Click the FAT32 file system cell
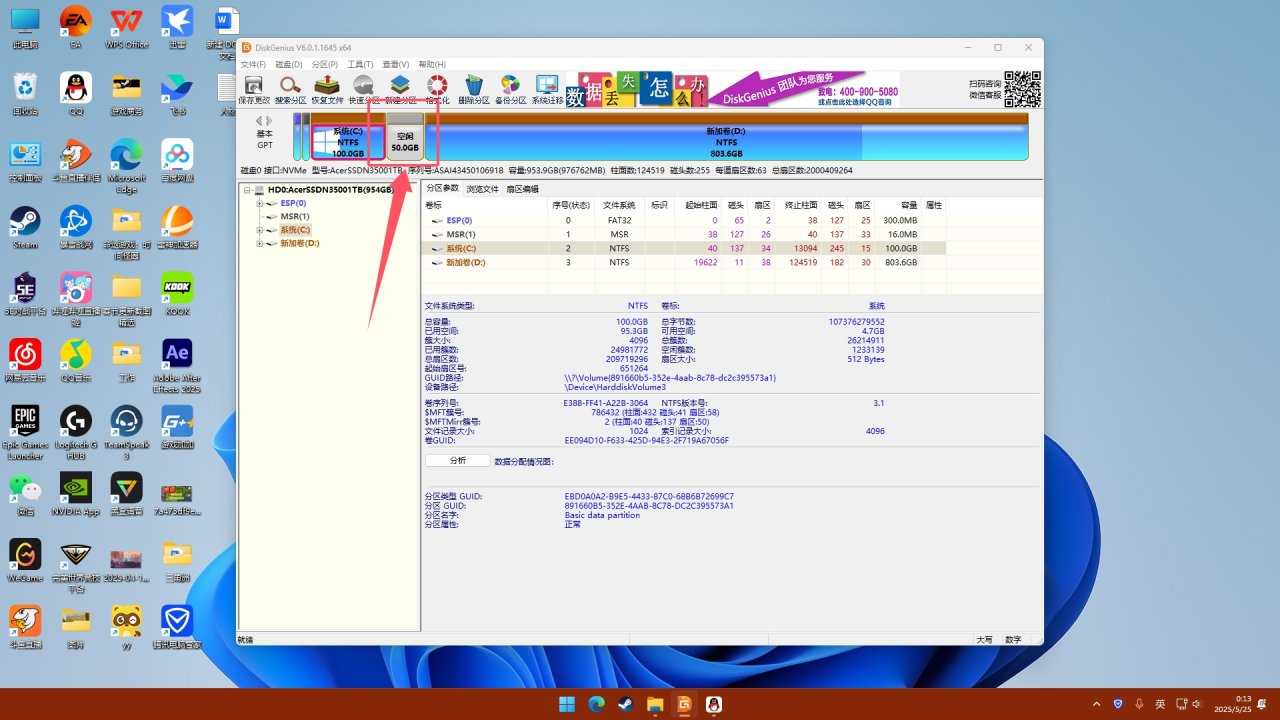The image size is (1280, 720). pyautogui.click(x=619, y=220)
